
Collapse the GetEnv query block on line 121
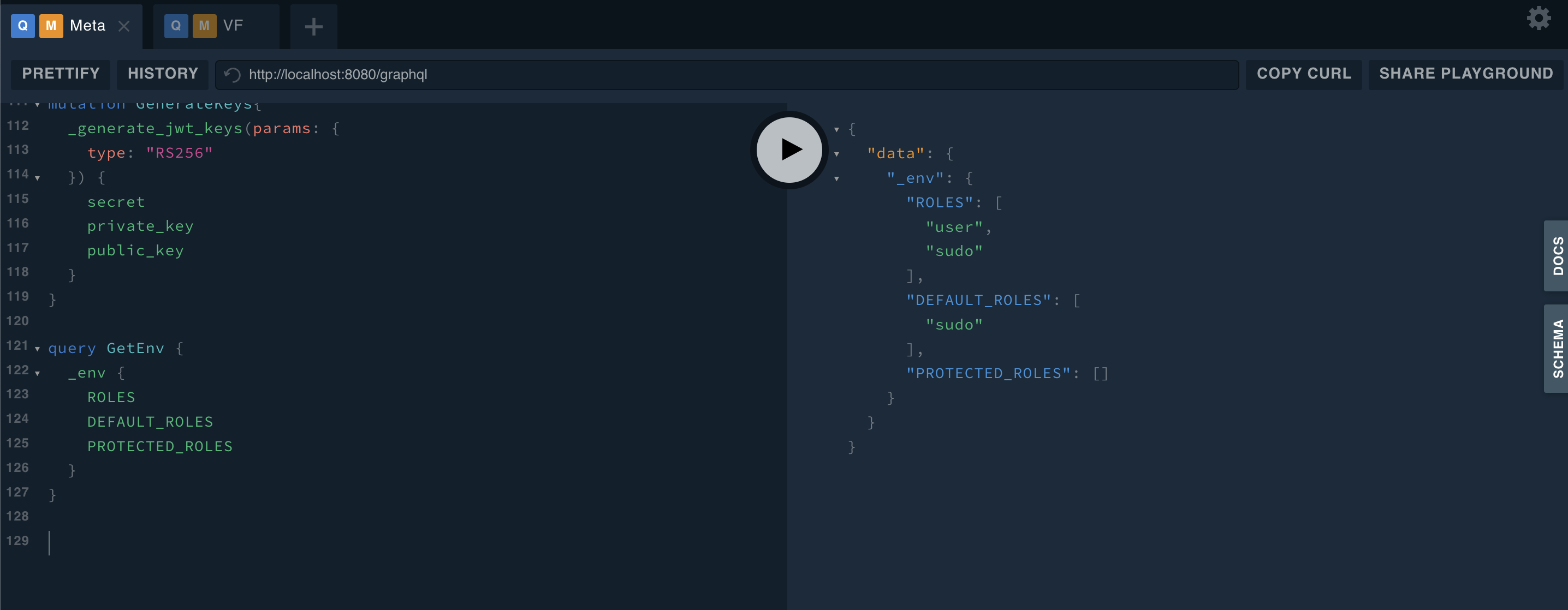tap(37, 349)
